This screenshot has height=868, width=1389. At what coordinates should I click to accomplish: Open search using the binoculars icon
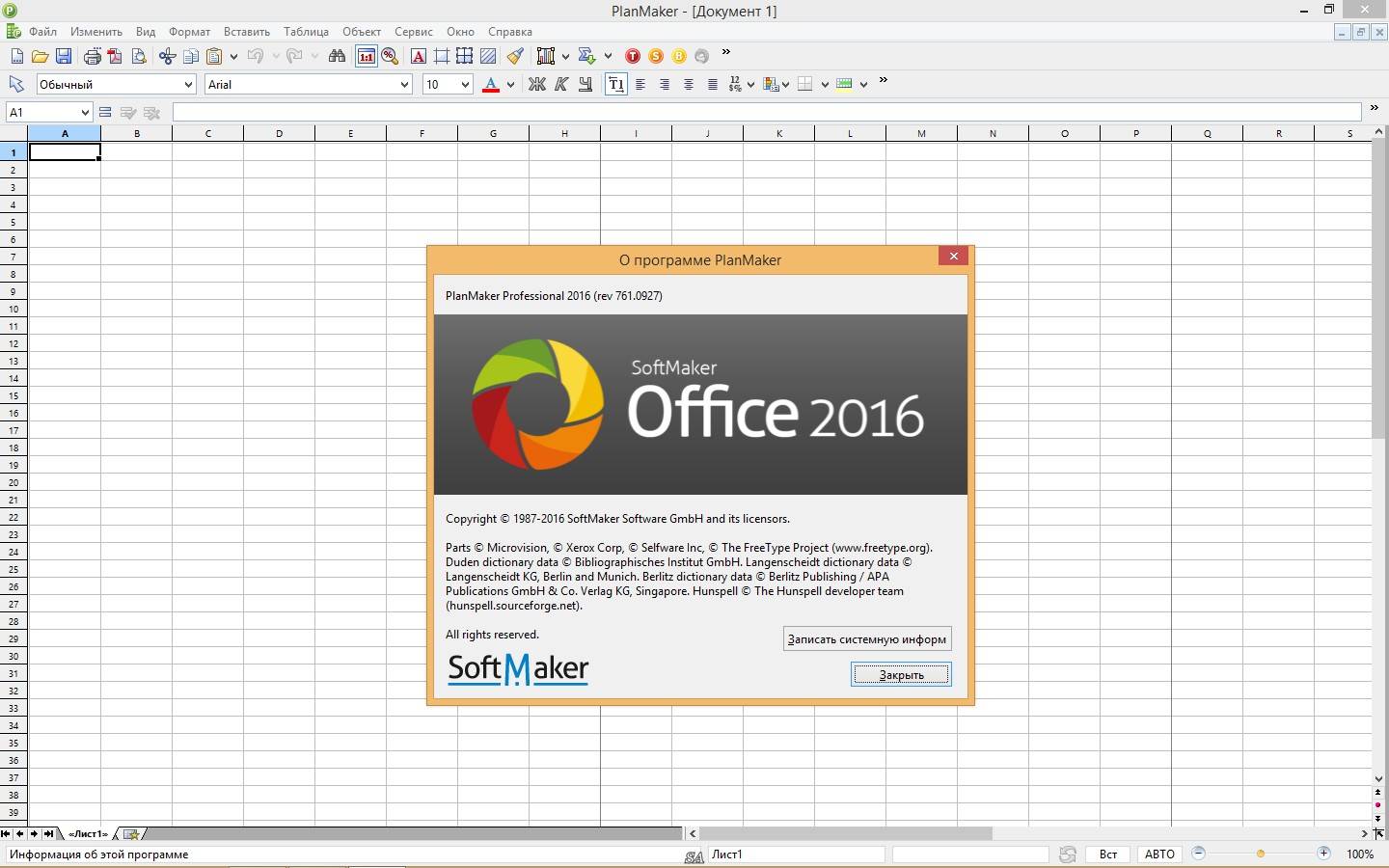(x=337, y=56)
